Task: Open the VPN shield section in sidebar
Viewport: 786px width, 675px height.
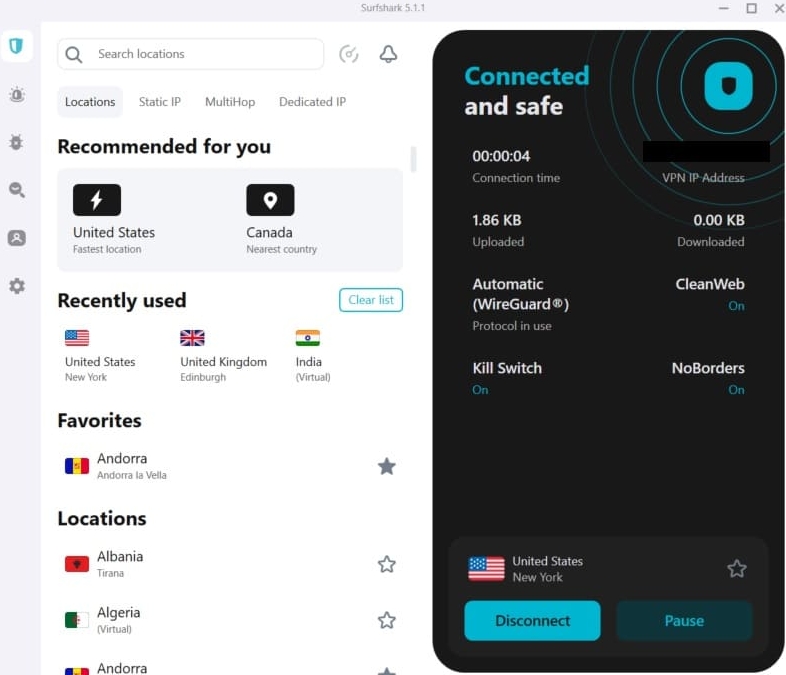Action: (x=16, y=46)
